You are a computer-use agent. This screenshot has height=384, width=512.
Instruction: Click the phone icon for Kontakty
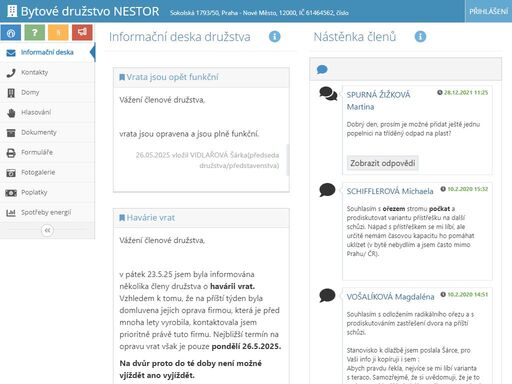click(11, 73)
